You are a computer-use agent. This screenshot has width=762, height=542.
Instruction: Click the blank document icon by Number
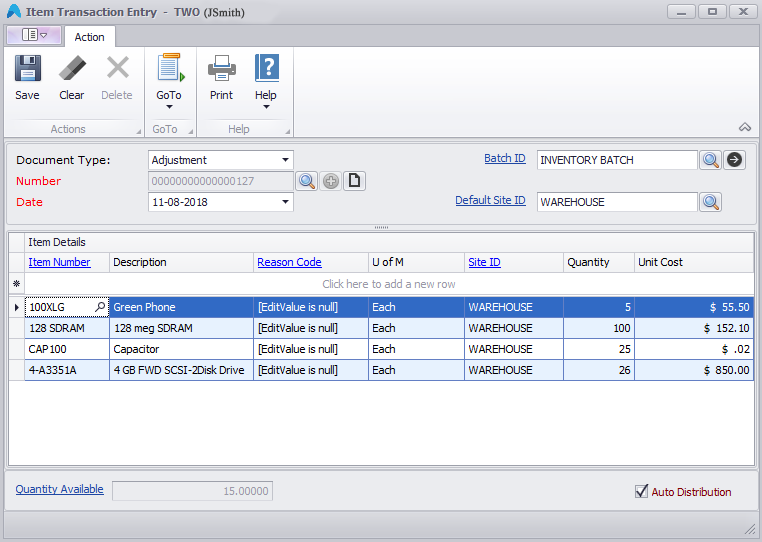click(x=354, y=181)
